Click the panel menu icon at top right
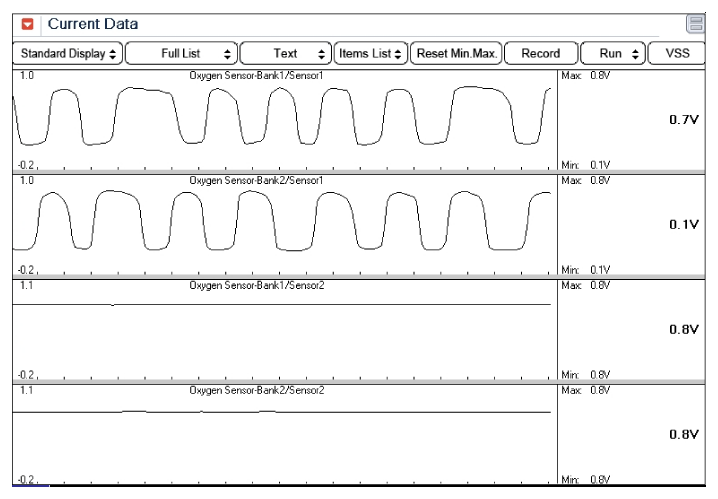Screen dimensions: 718x499 tap(695, 24)
